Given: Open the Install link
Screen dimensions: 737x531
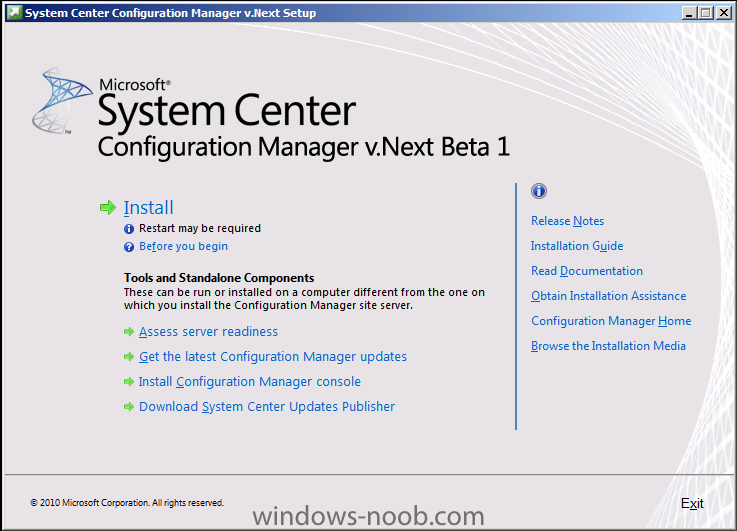Looking at the screenshot, I should [x=149, y=208].
